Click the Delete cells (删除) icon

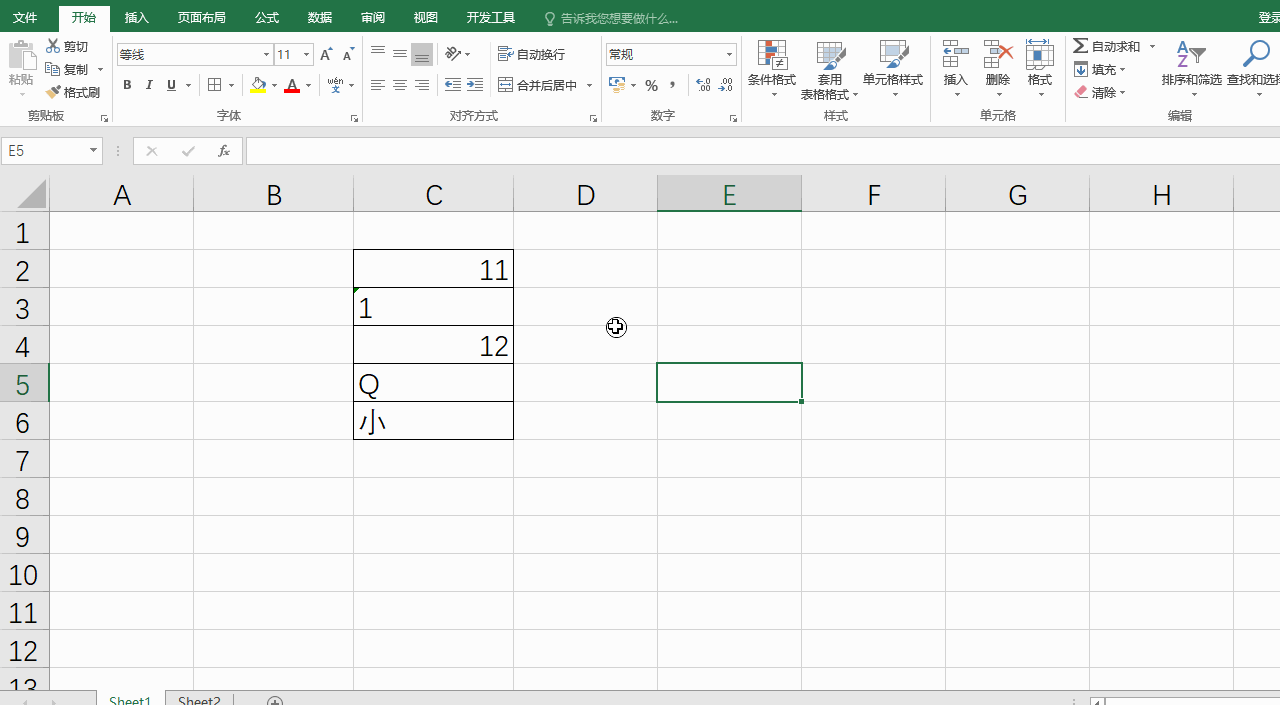998,56
